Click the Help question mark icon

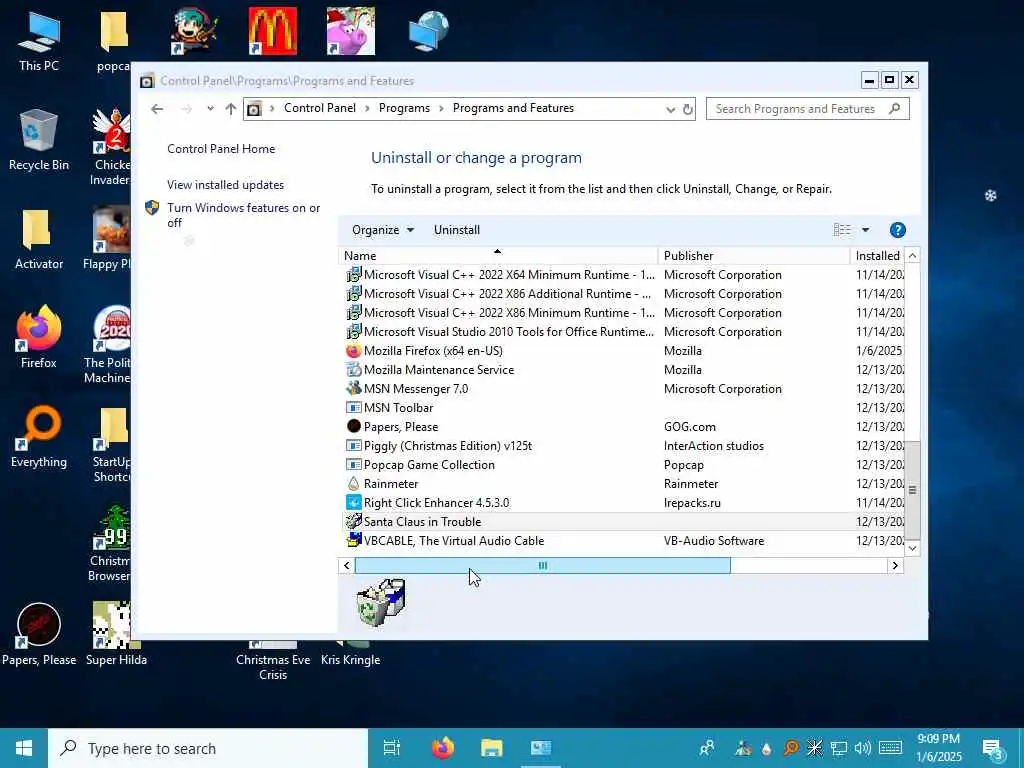pyautogui.click(x=897, y=230)
